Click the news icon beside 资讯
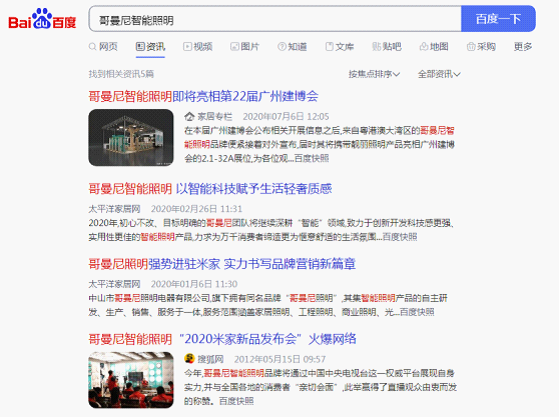559x417 pixels. pyautogui.click(x=140, y=46)
